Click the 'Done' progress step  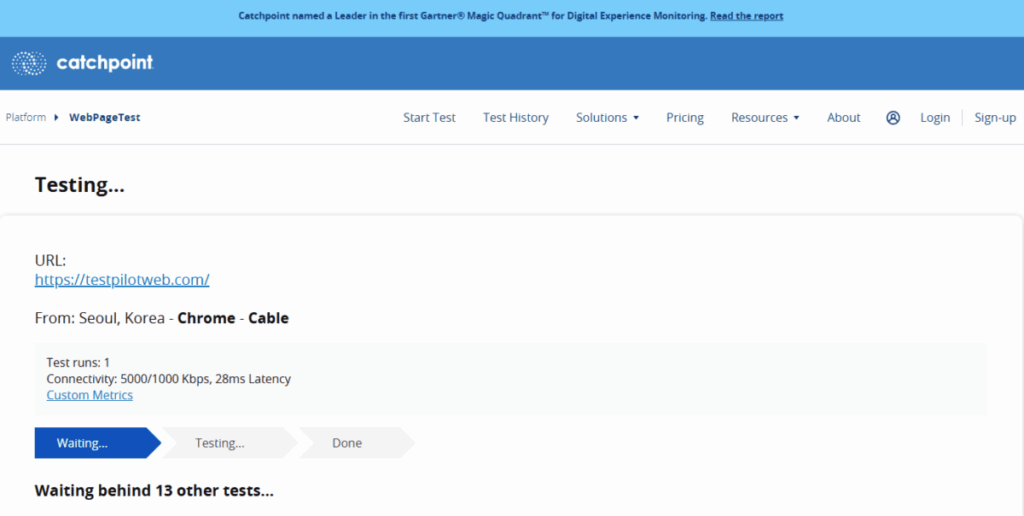350,443
